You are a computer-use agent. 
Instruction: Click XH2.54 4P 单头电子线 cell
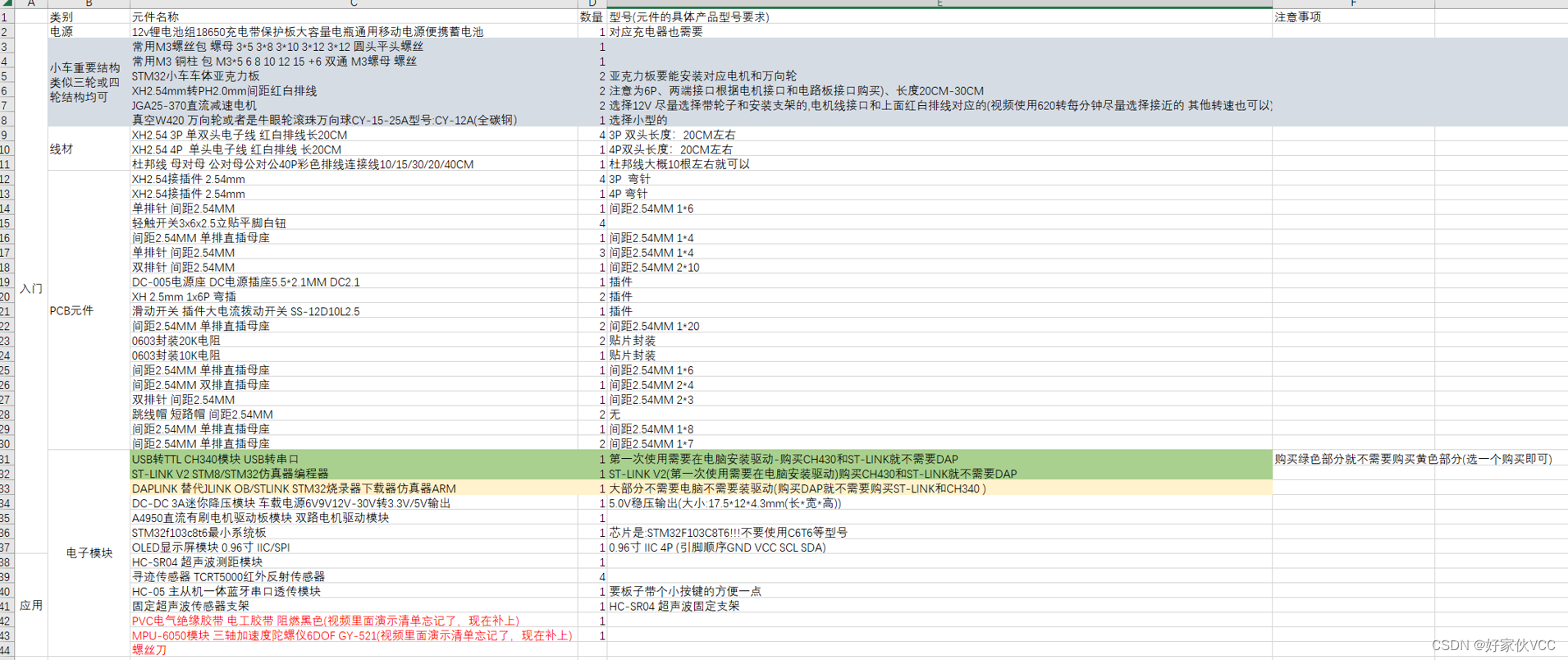(354, 149)
